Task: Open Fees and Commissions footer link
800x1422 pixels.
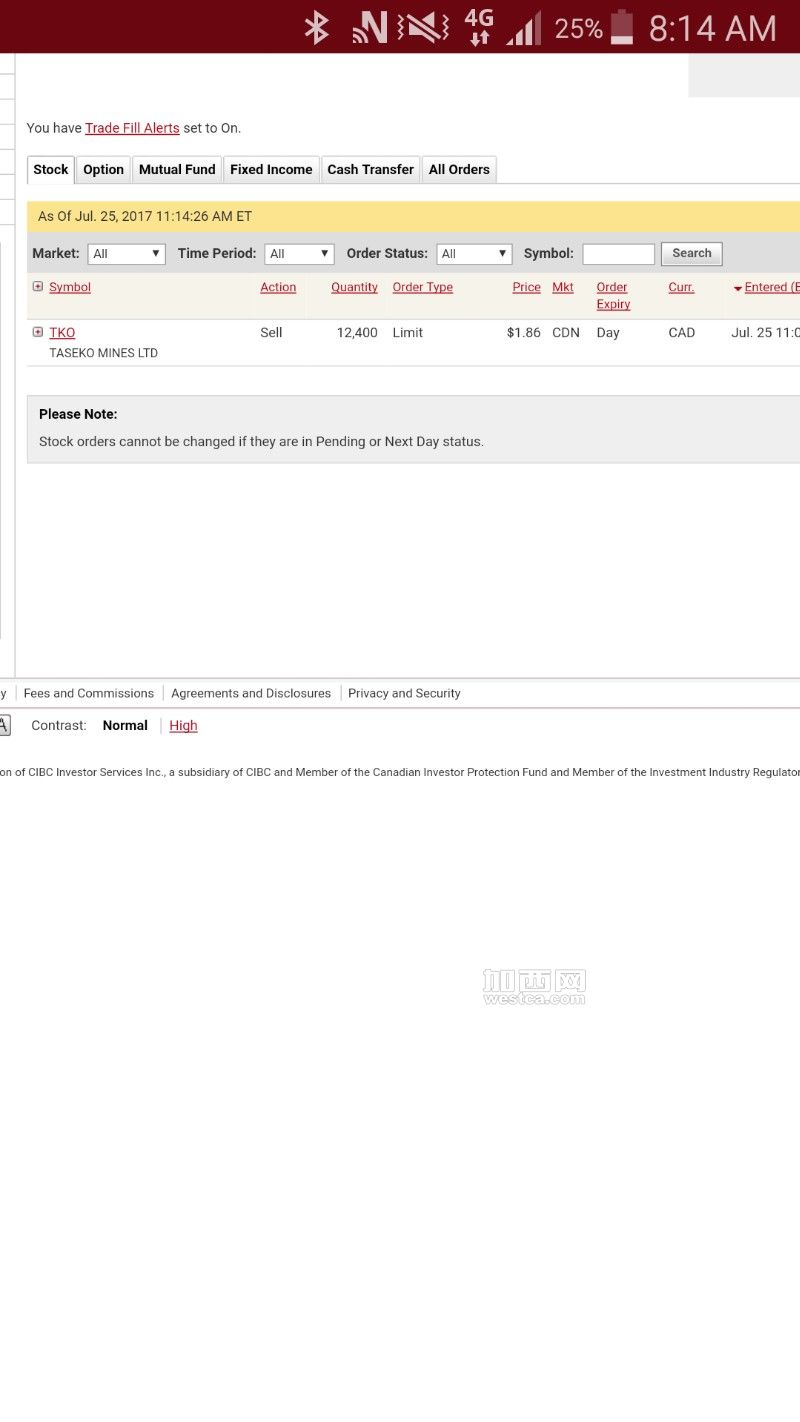Action: 89,693
